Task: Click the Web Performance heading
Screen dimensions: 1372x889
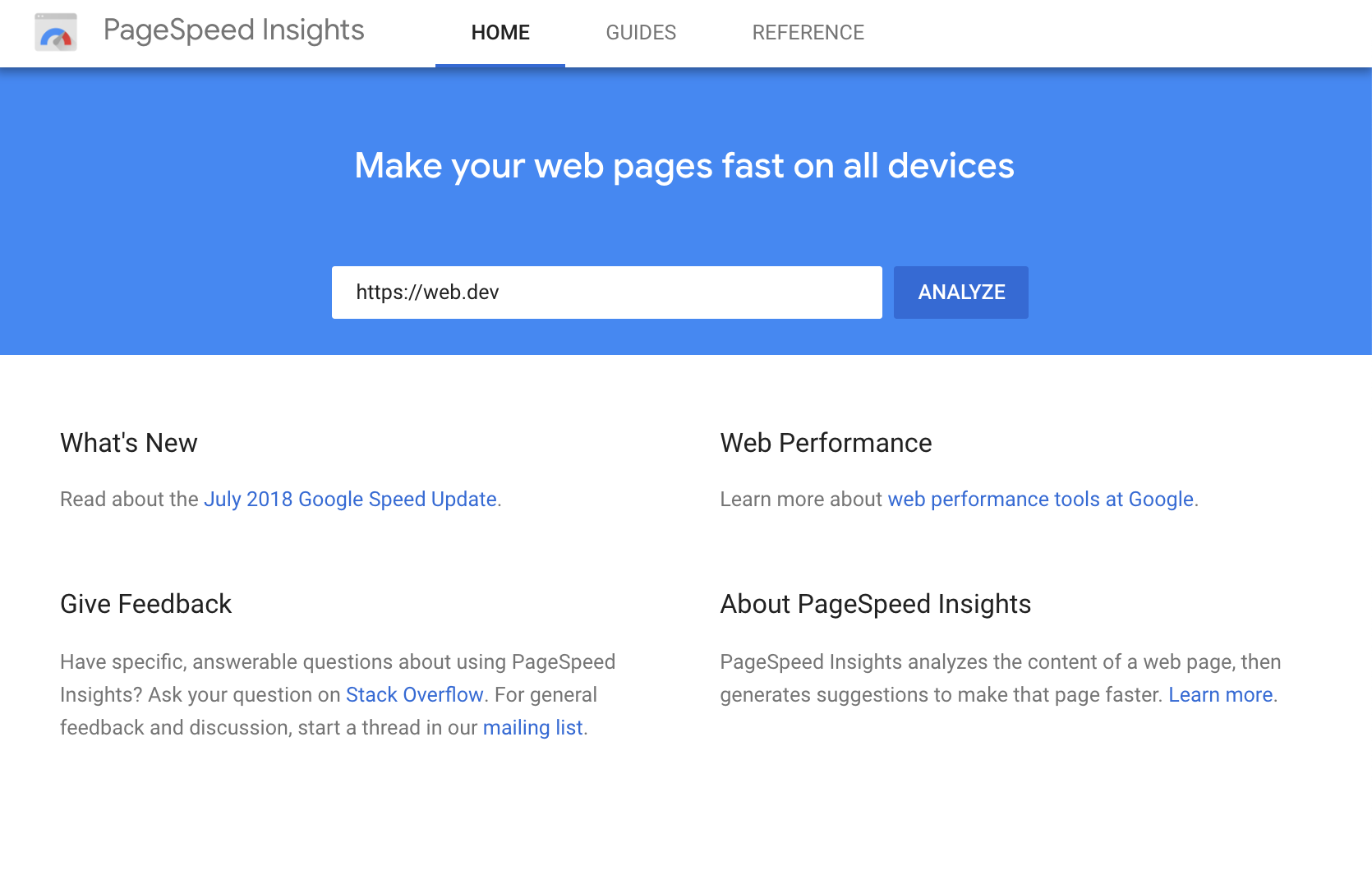Action: 826,443
